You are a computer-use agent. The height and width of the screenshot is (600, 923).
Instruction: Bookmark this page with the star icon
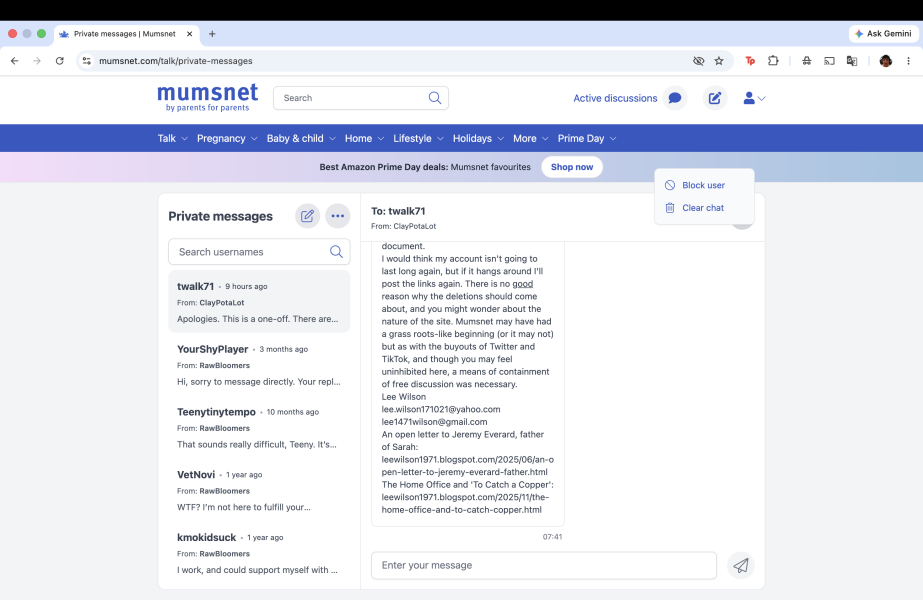[719, 61]
